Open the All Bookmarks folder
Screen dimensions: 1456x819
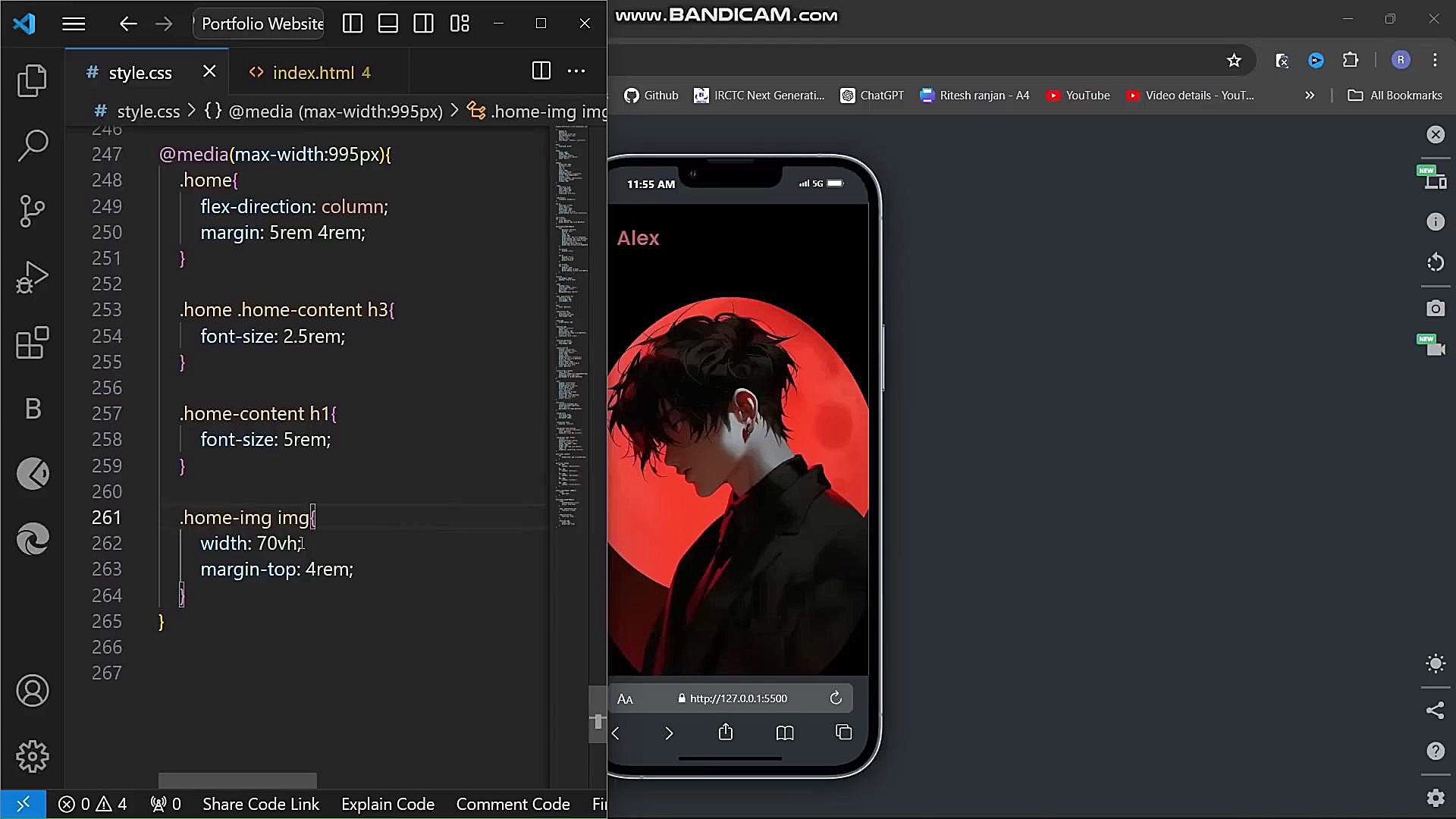tap(1395, 96)
